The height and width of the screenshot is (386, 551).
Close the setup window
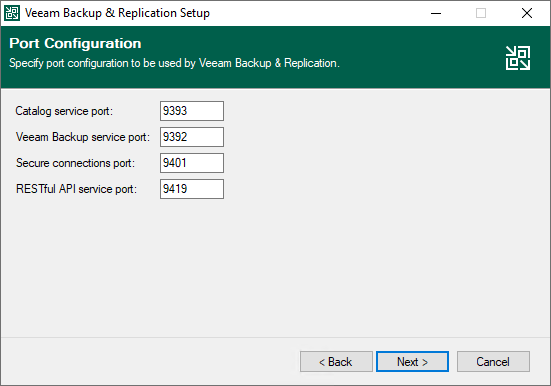click(527, 13)
